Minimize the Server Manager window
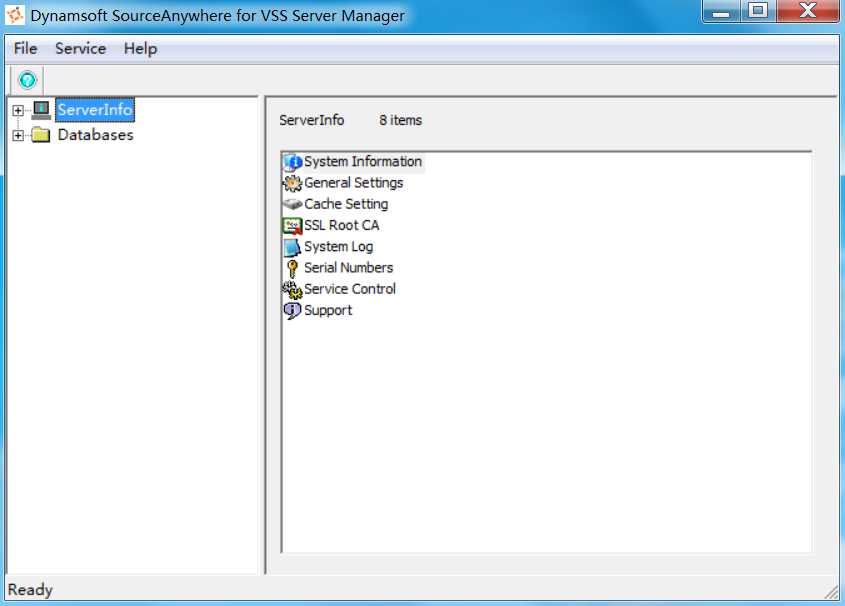The width and height of the screenshot is (845, 606). [x=721, y=11]
